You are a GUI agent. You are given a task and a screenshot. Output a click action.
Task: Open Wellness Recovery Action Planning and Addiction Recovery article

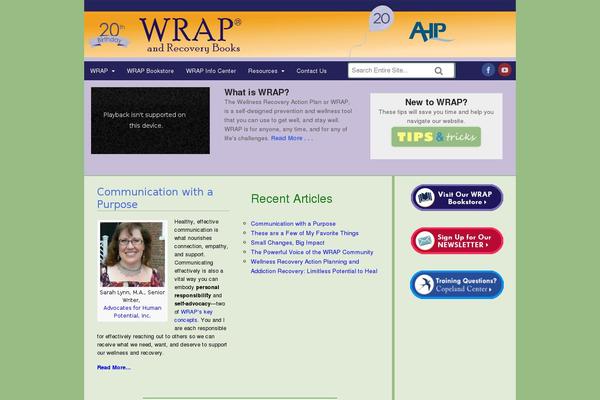tap(314, 266)
